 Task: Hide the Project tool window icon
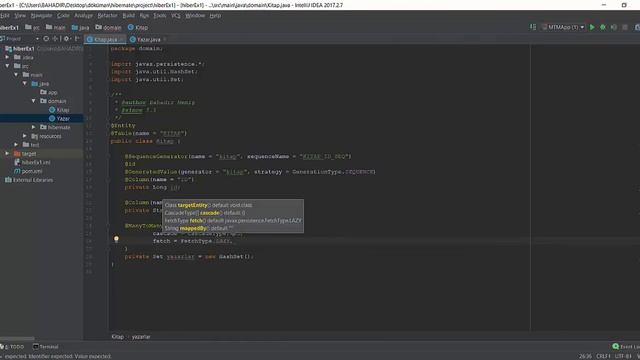coord(77,39)
